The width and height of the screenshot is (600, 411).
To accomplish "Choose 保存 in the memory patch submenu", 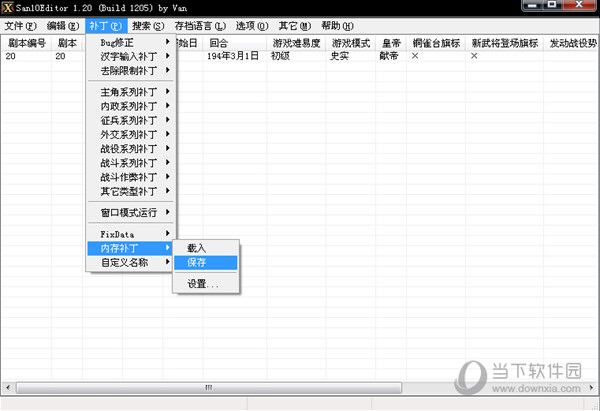I will [x=206, y=263].
